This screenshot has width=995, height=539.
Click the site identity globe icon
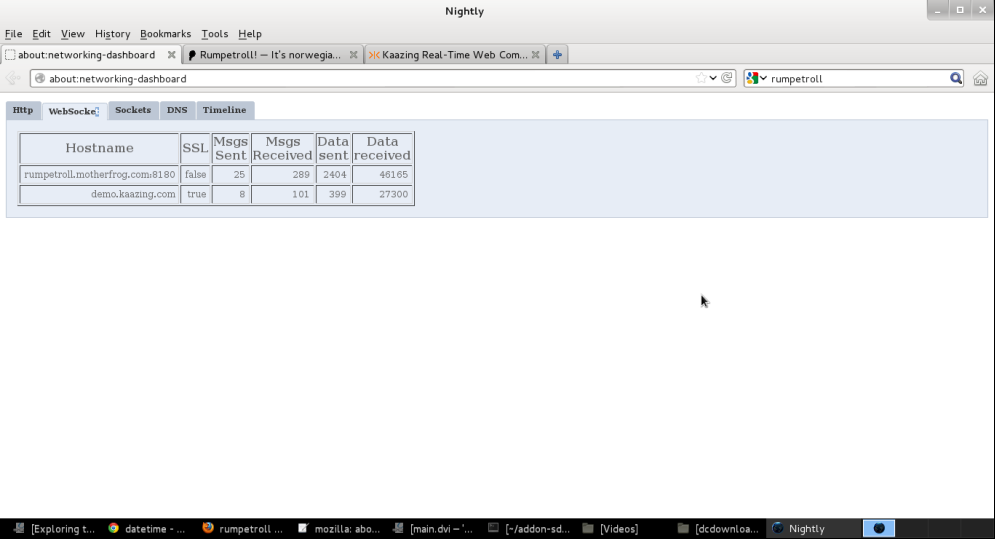click(x=40, y=79)
